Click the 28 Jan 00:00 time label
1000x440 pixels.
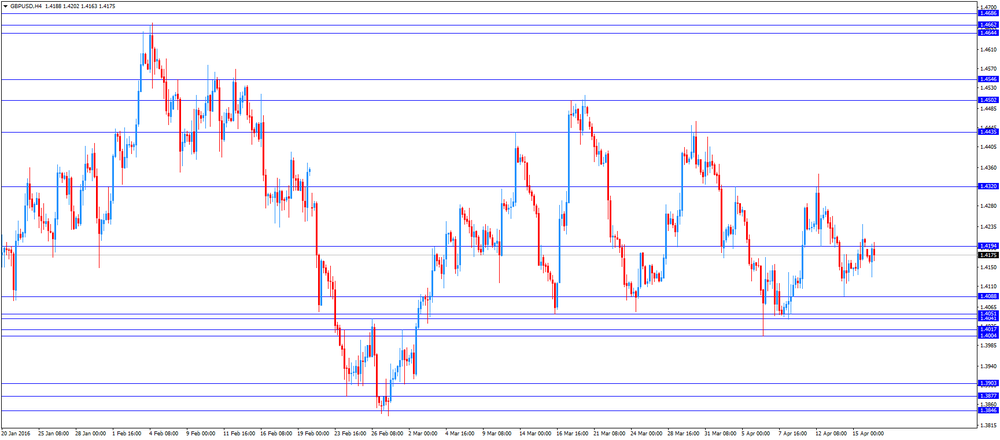(91, 432)
